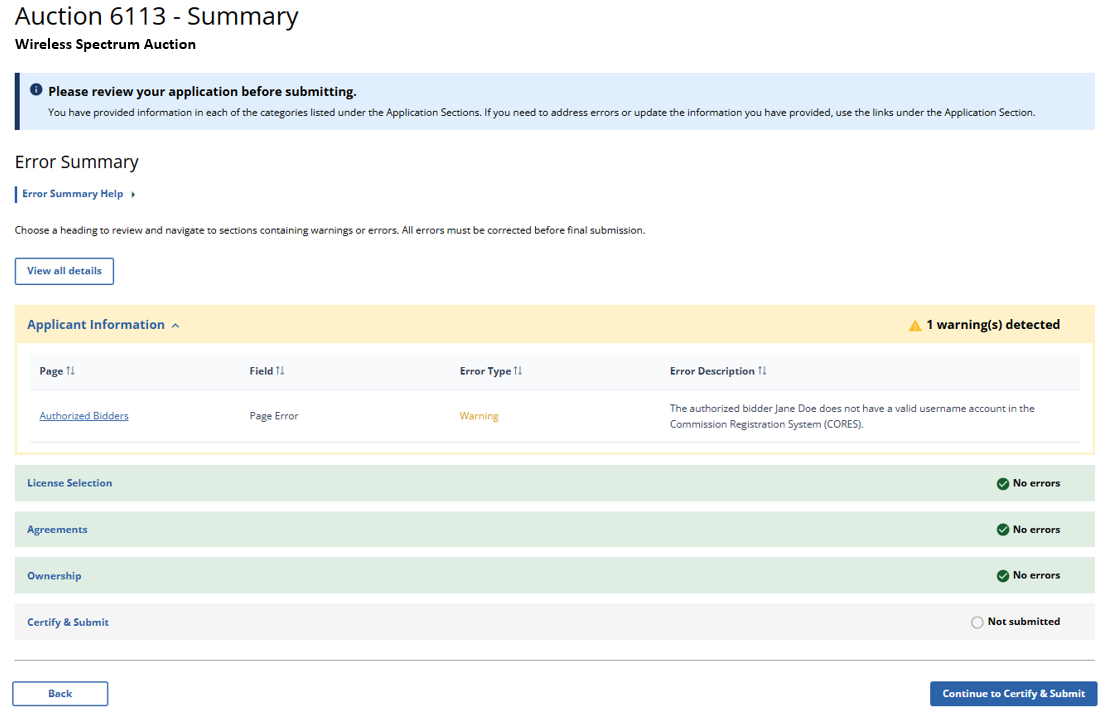1110x715 pixels.
Task: Expand the License Selection section
Action: coord(69,483)
